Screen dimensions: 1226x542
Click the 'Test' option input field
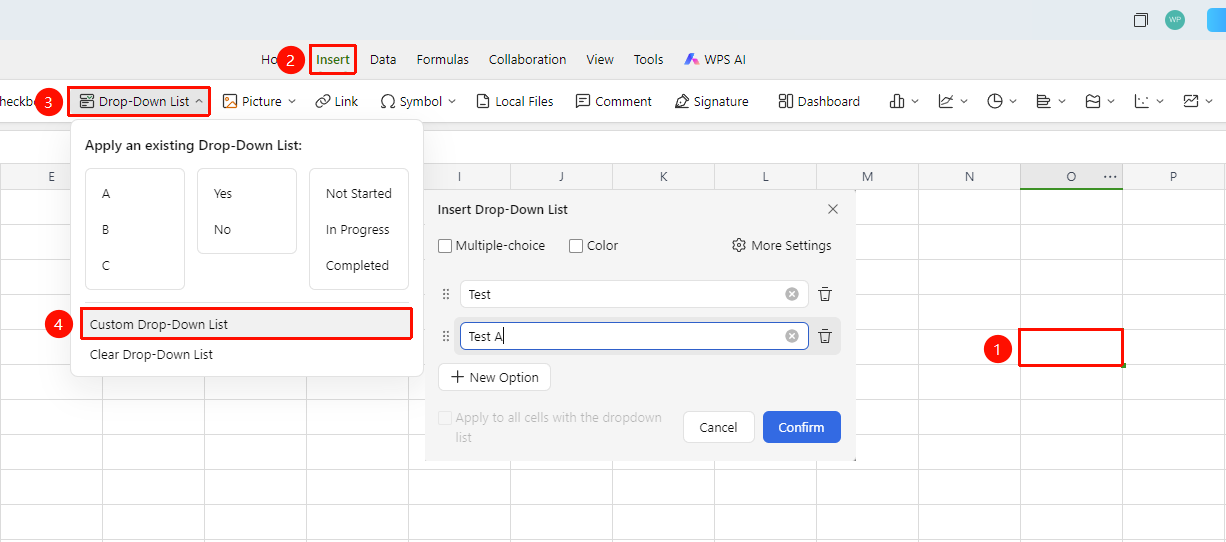[x=634, y=294]
